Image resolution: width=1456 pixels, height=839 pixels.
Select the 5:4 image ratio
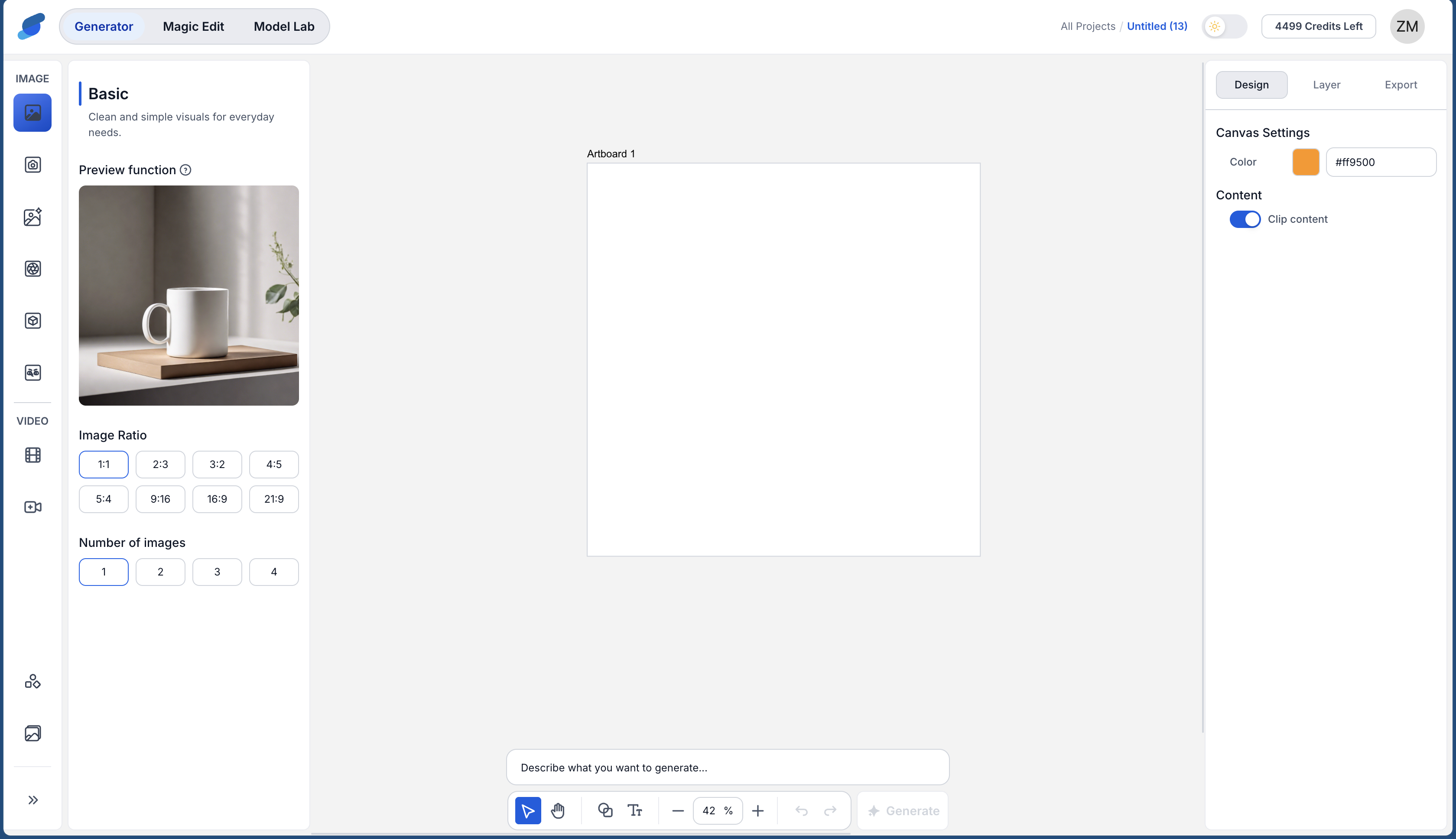pyautogui.click(x=104, y=499)
